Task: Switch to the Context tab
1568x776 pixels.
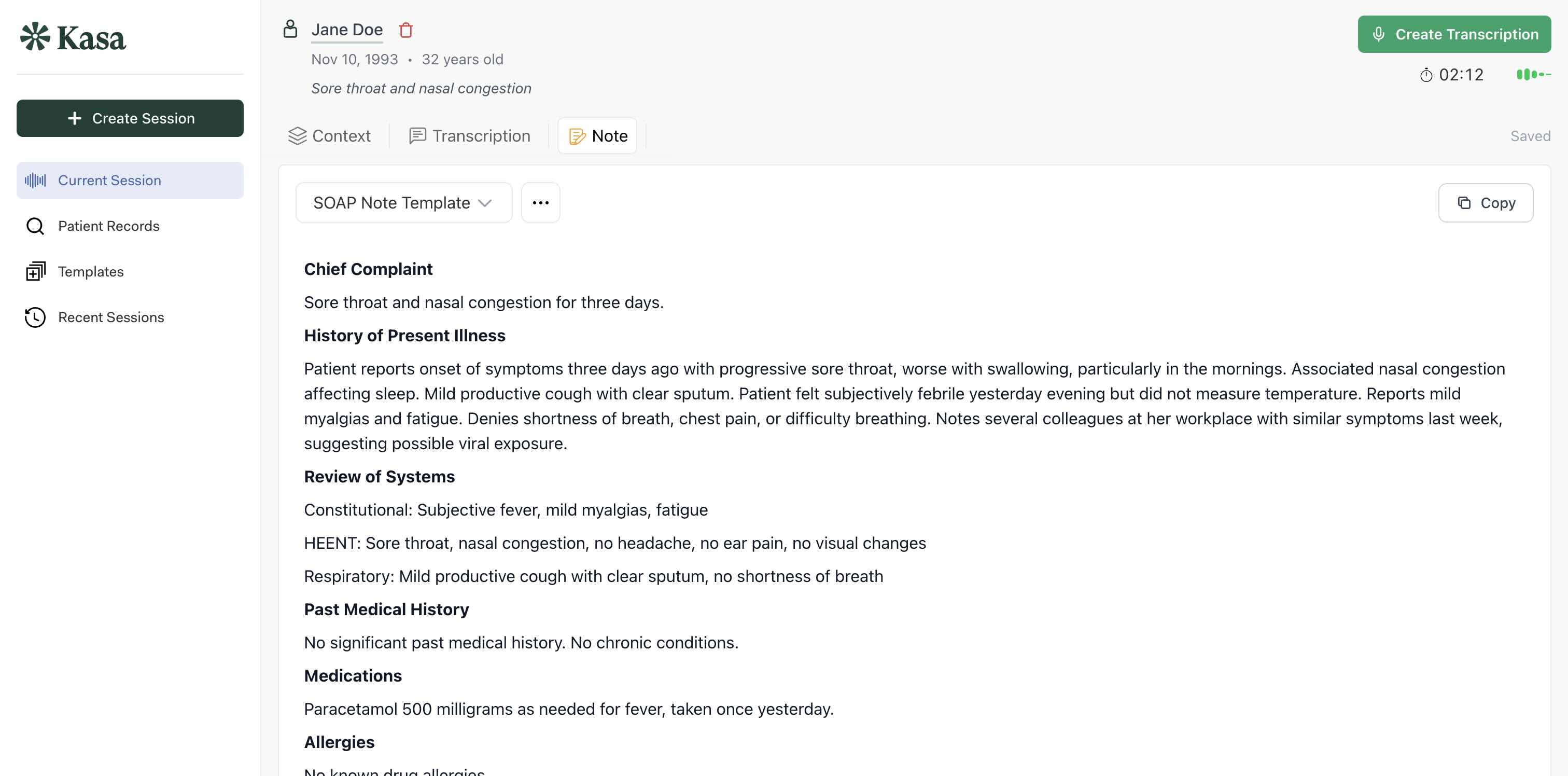Action: 329,135
